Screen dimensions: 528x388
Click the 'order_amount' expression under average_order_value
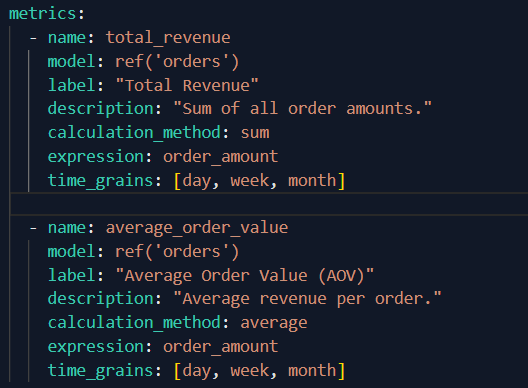[x=221, y=347]
